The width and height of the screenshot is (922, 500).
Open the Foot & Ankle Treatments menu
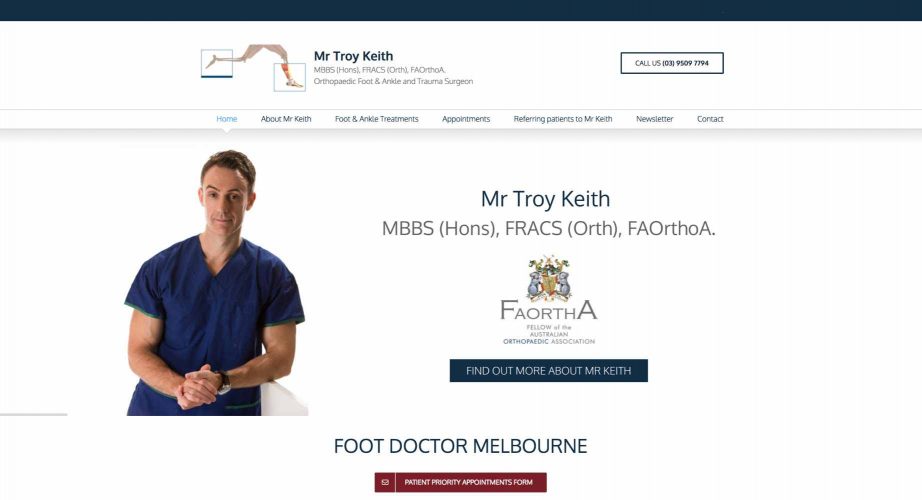coord(376,119)
